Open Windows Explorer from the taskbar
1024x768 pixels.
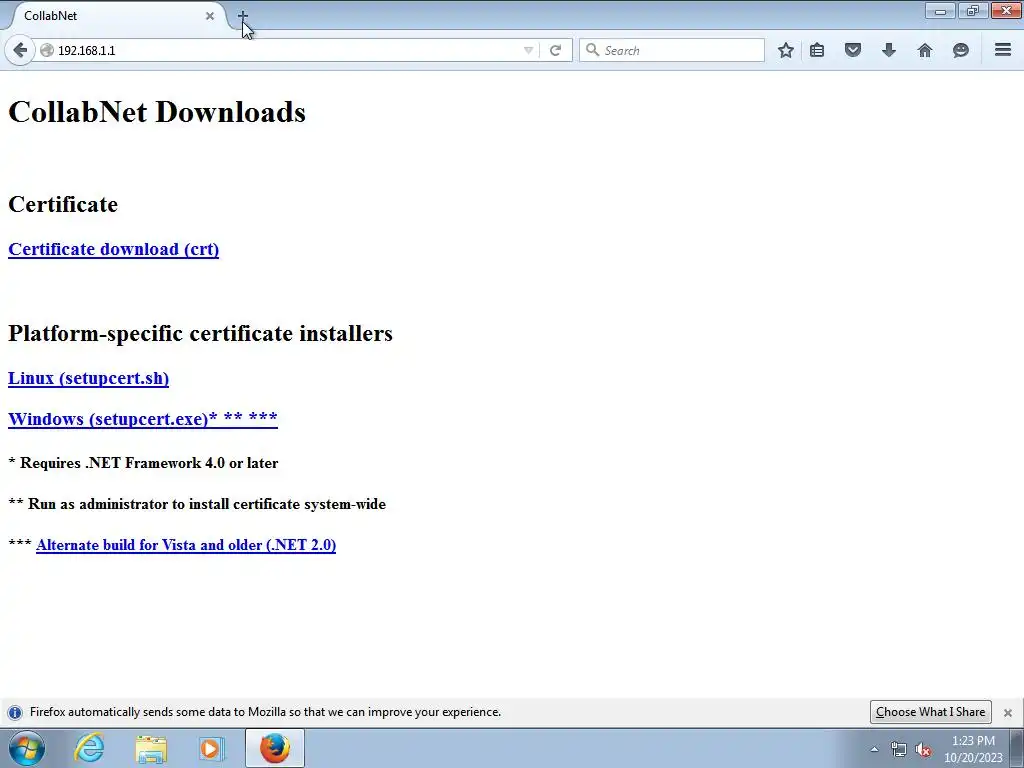pyautogui.click(x=151, y=748)
